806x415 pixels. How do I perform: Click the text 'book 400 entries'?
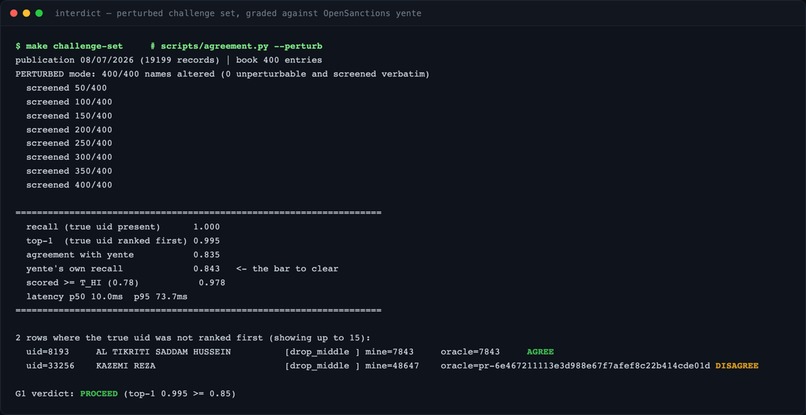tap(279, 60)
